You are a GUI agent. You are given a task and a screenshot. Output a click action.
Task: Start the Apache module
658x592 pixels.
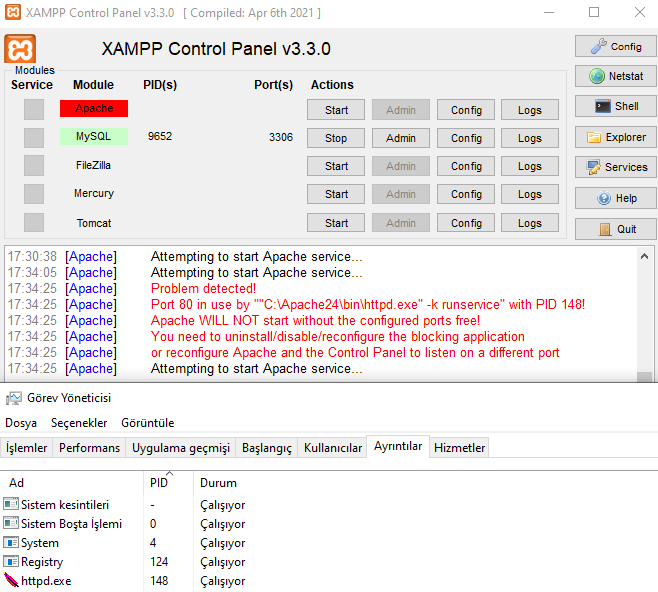point(336,110)
